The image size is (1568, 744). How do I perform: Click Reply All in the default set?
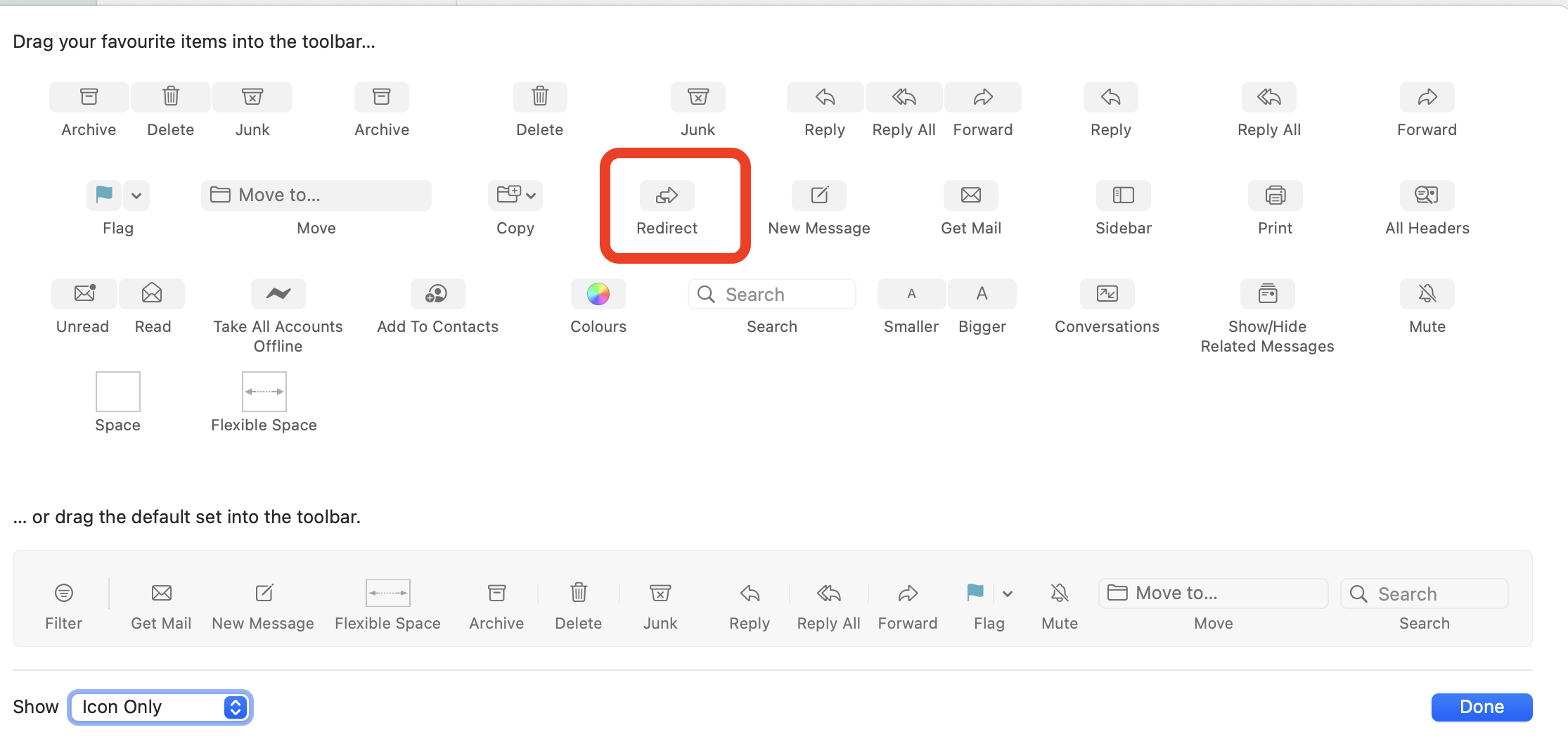(x=829, y=593)
